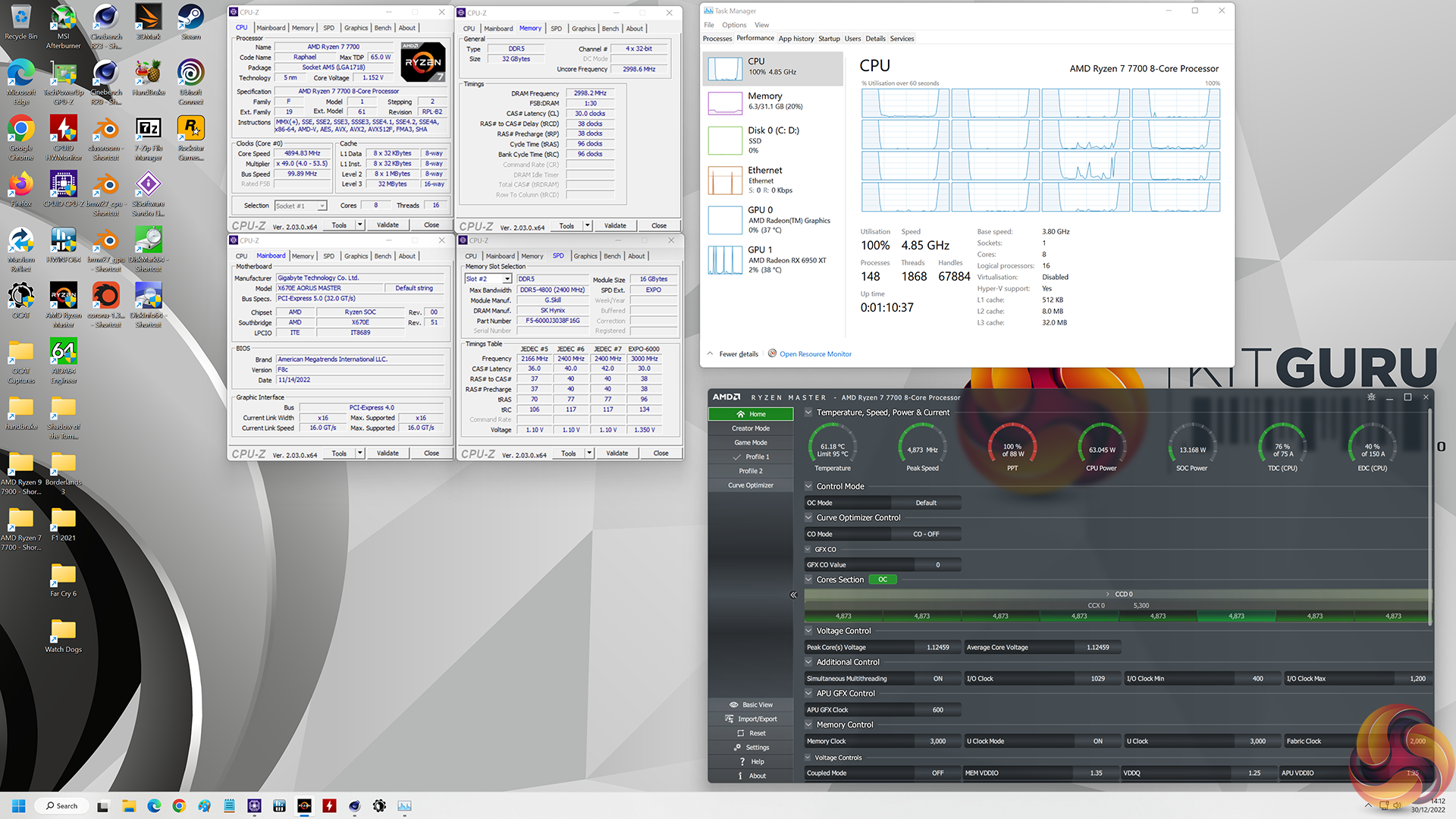1456x819 pixels.
Task: Click the Ryzen Master bug report icon
Action: click(1370, 397)
